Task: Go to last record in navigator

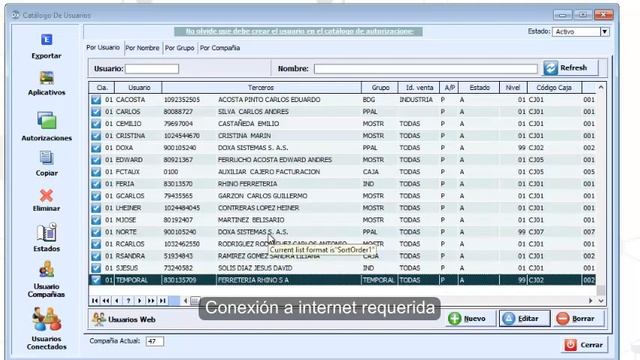Action: tap(163, 301)
